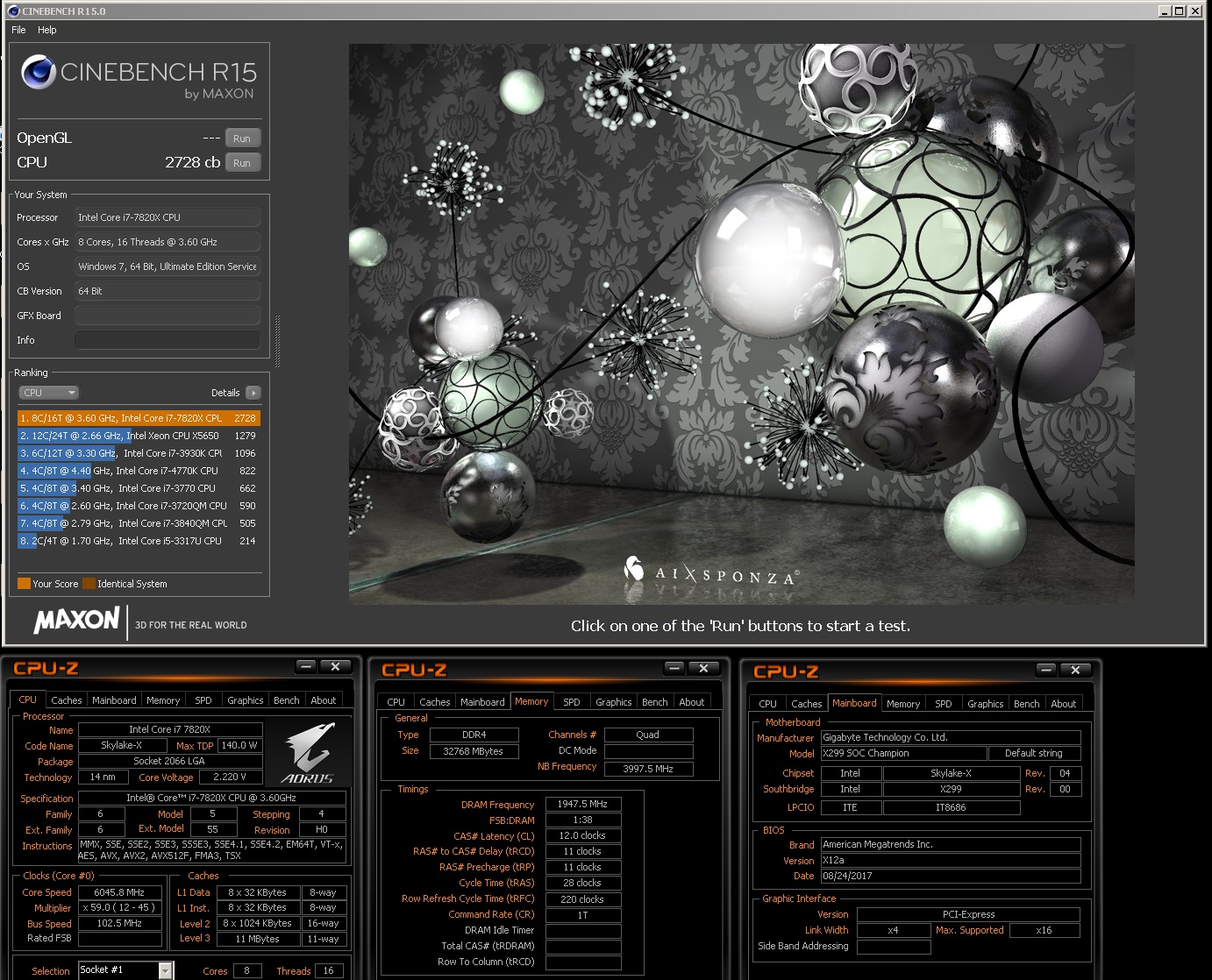Switch to Graphics tab in first CPU-Z window
Image resolution: width=1212 pixels, height=980 pixels.
pyautogui.click(x=246, y=700)
